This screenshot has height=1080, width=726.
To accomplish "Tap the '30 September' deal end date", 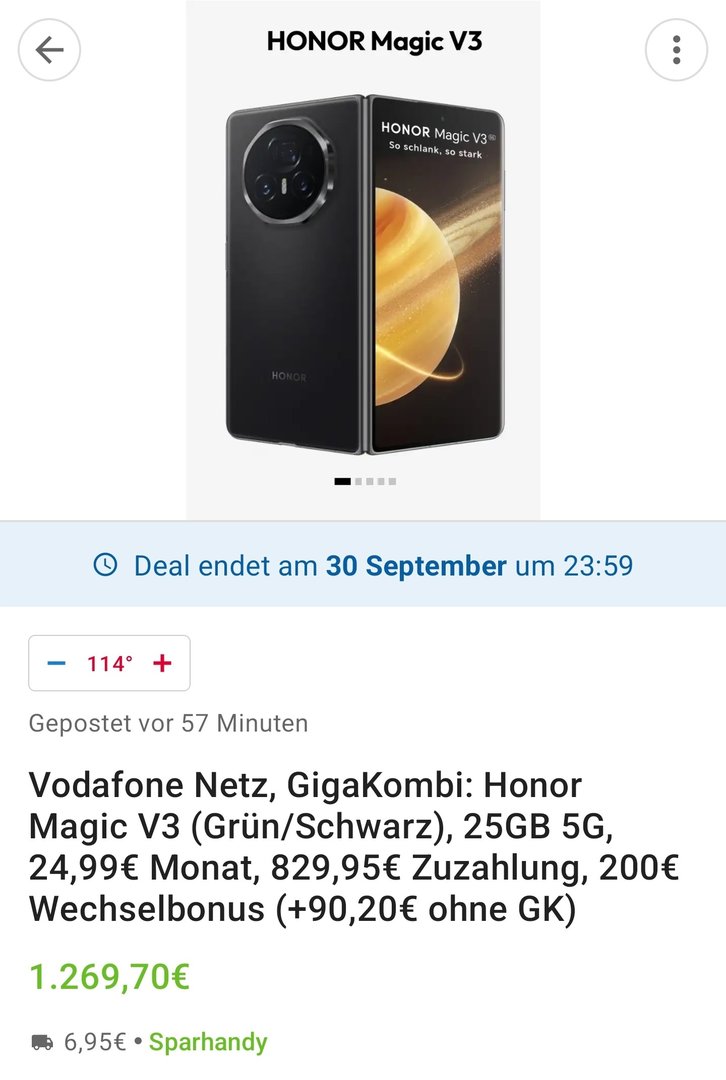I will (416, 566).
